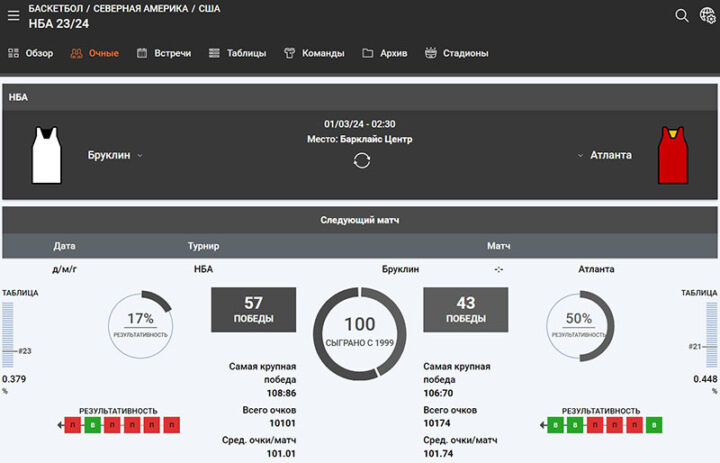Click the Стадионы stadium icon
Viewport: 720px width, 463px height.
point(431,53)
